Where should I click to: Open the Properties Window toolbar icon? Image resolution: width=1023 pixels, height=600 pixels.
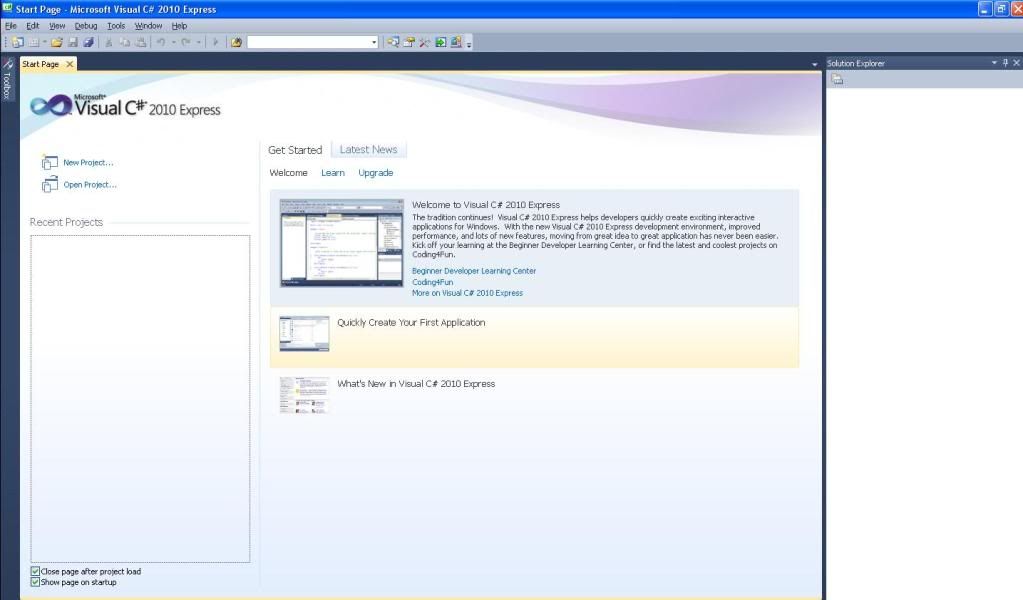pos(409,42)
